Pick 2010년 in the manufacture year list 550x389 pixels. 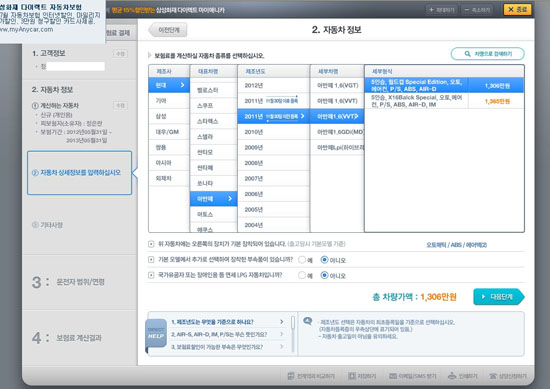274,132
